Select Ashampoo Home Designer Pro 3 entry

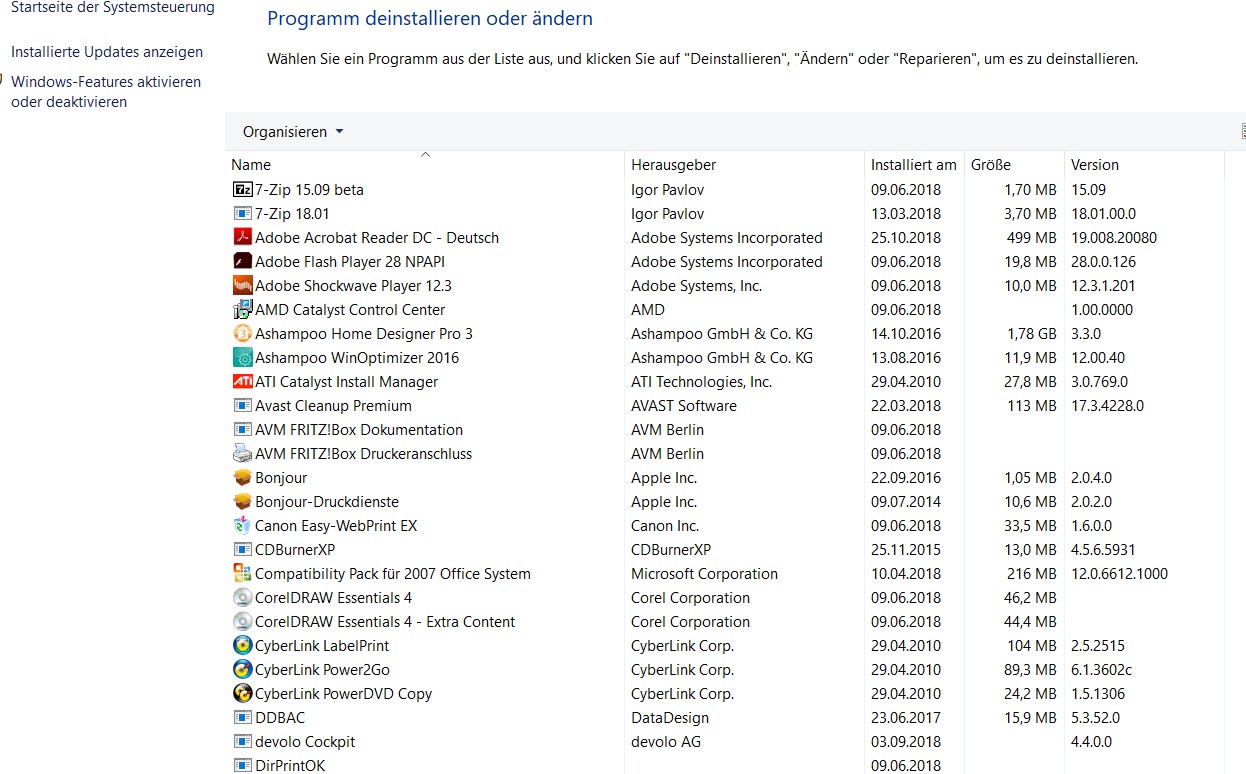point(364,333)
